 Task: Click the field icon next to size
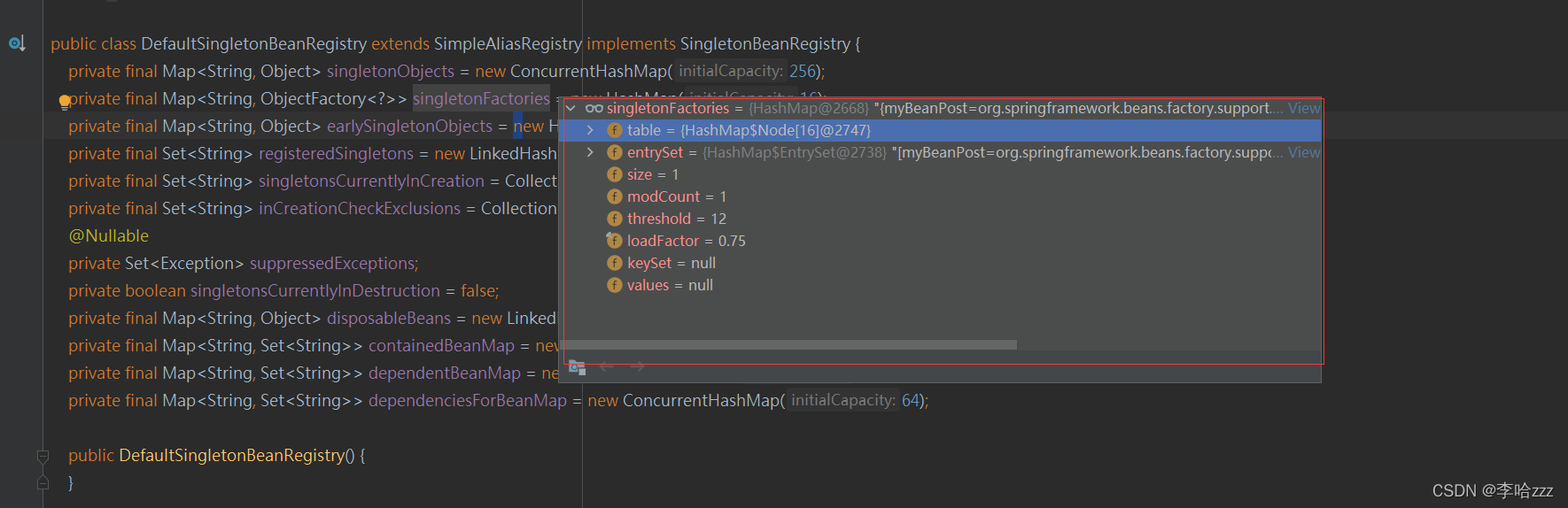(x=615, y=174)
